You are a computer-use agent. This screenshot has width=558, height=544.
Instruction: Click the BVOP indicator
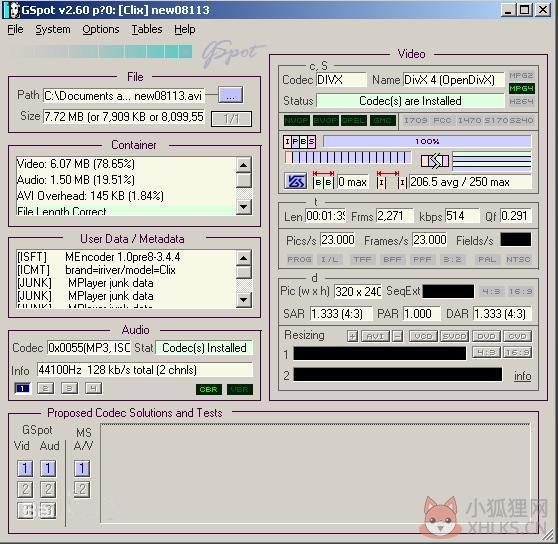point(326,121)
